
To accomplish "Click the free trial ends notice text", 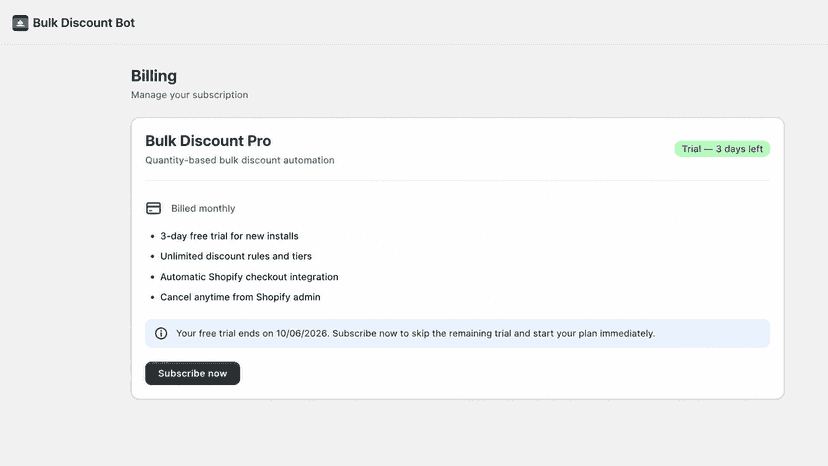I will [x=415, y=333].
